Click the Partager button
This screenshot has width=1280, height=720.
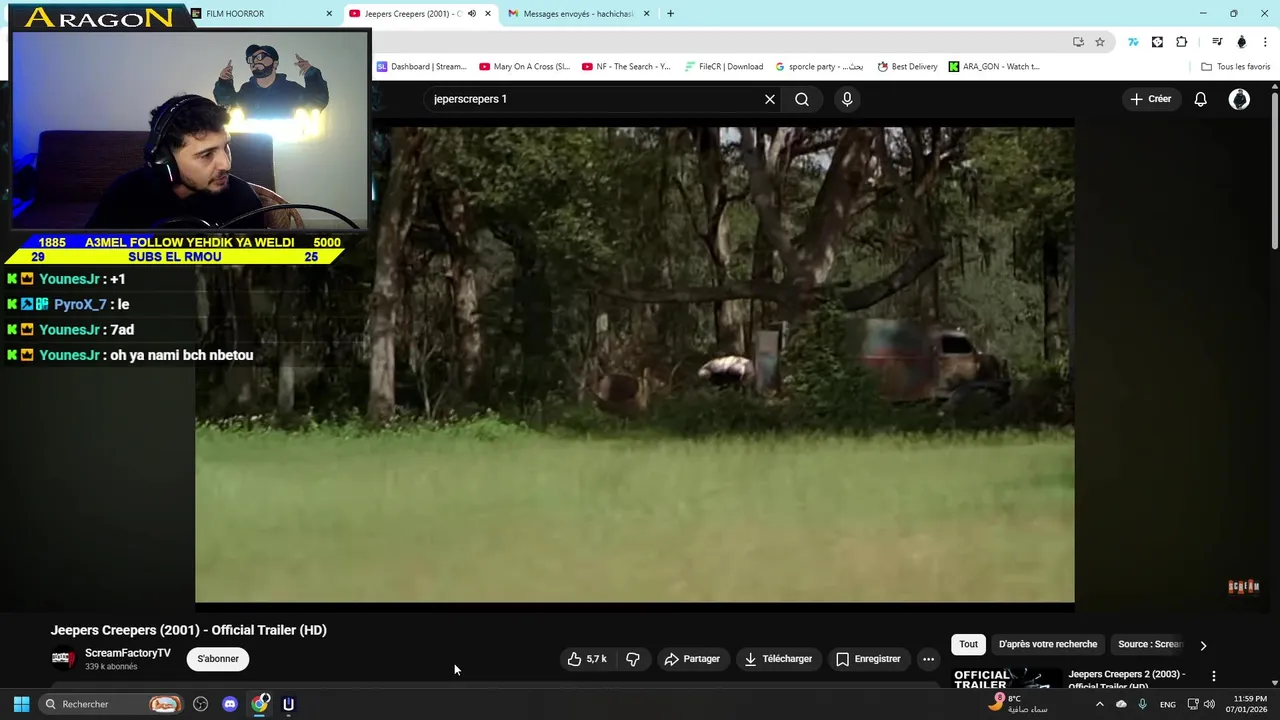(692, 659)
